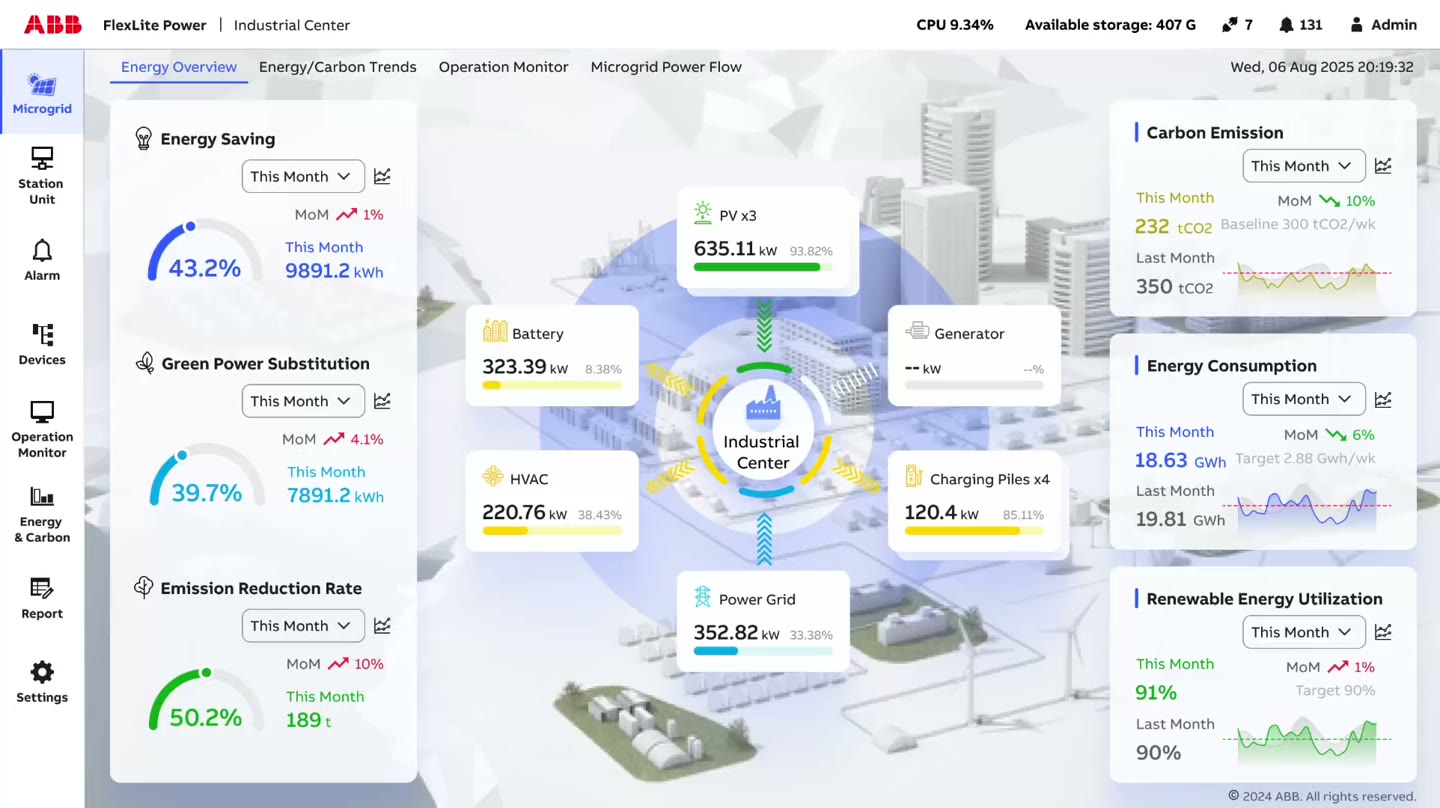Open Energy & Carbon in sidebar
1440x808 pixels.
[42, 514]
